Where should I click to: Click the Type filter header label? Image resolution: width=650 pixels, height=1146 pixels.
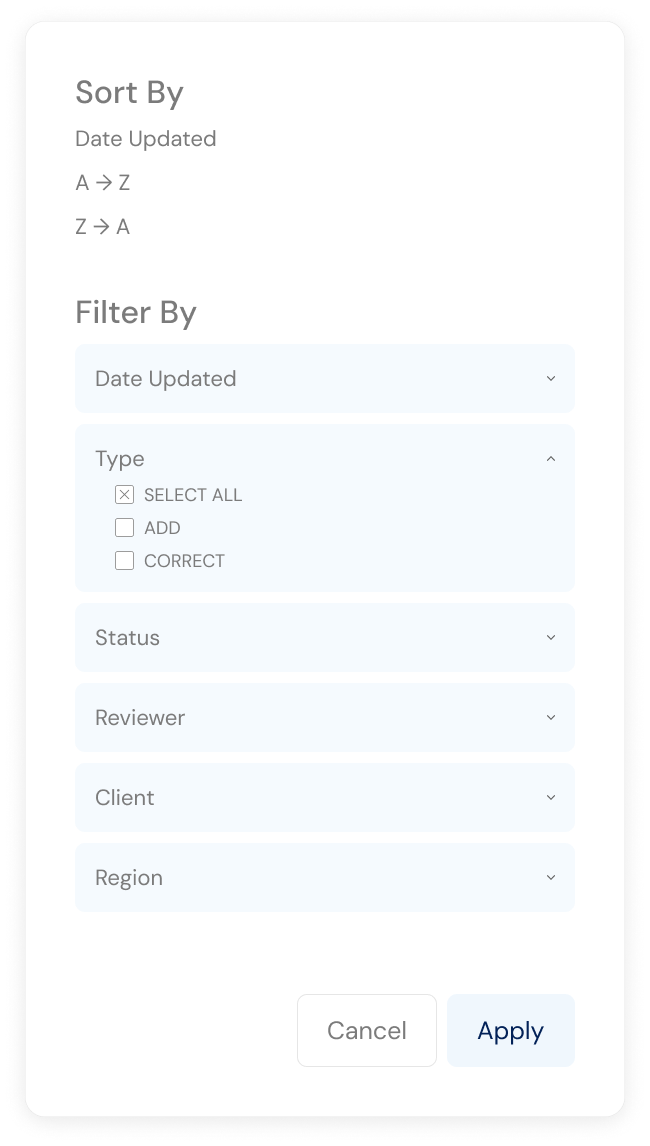pyautogui.click(x=120, y=459)
